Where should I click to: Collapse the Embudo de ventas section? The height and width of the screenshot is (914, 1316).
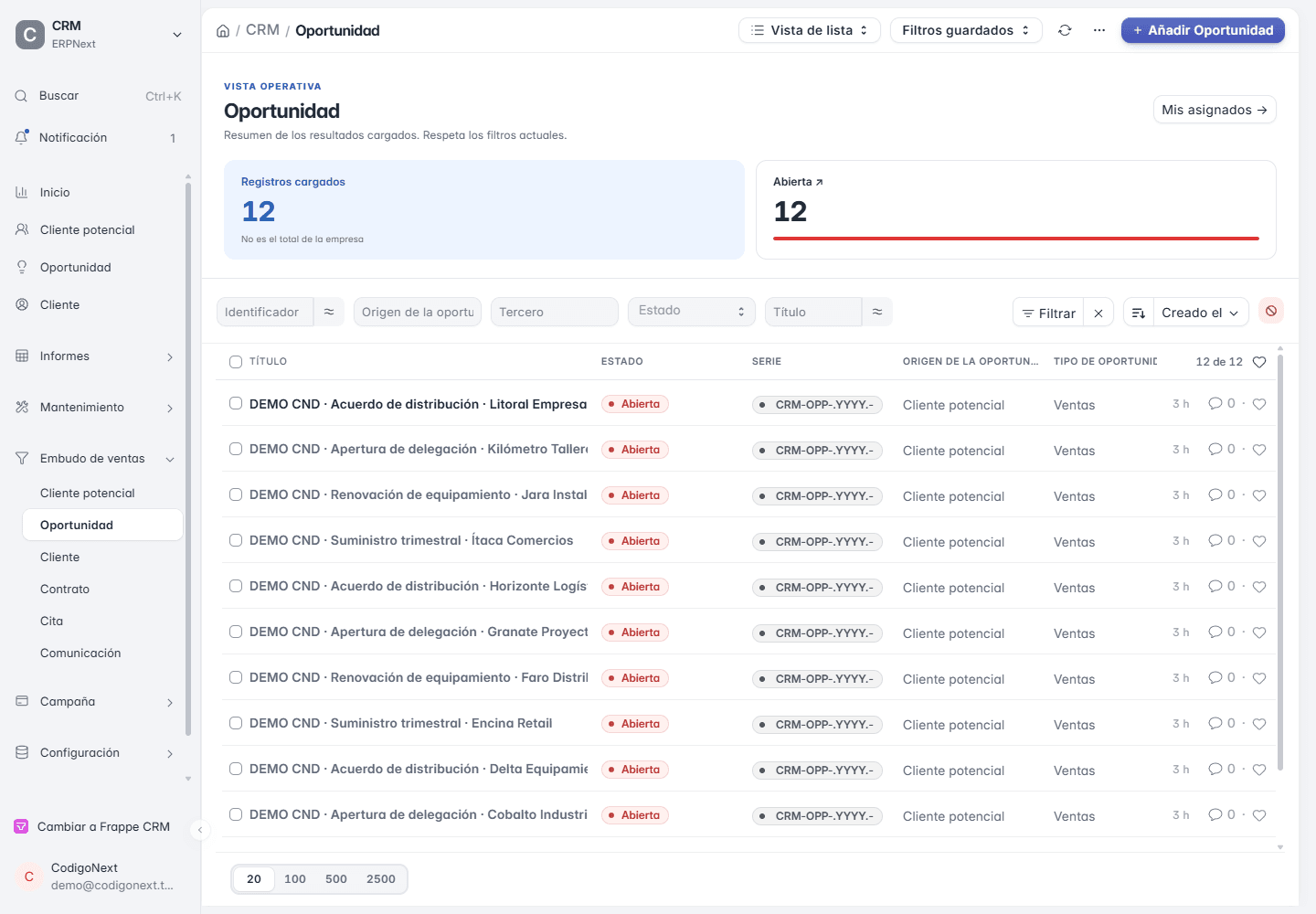(x=170, y=459)
